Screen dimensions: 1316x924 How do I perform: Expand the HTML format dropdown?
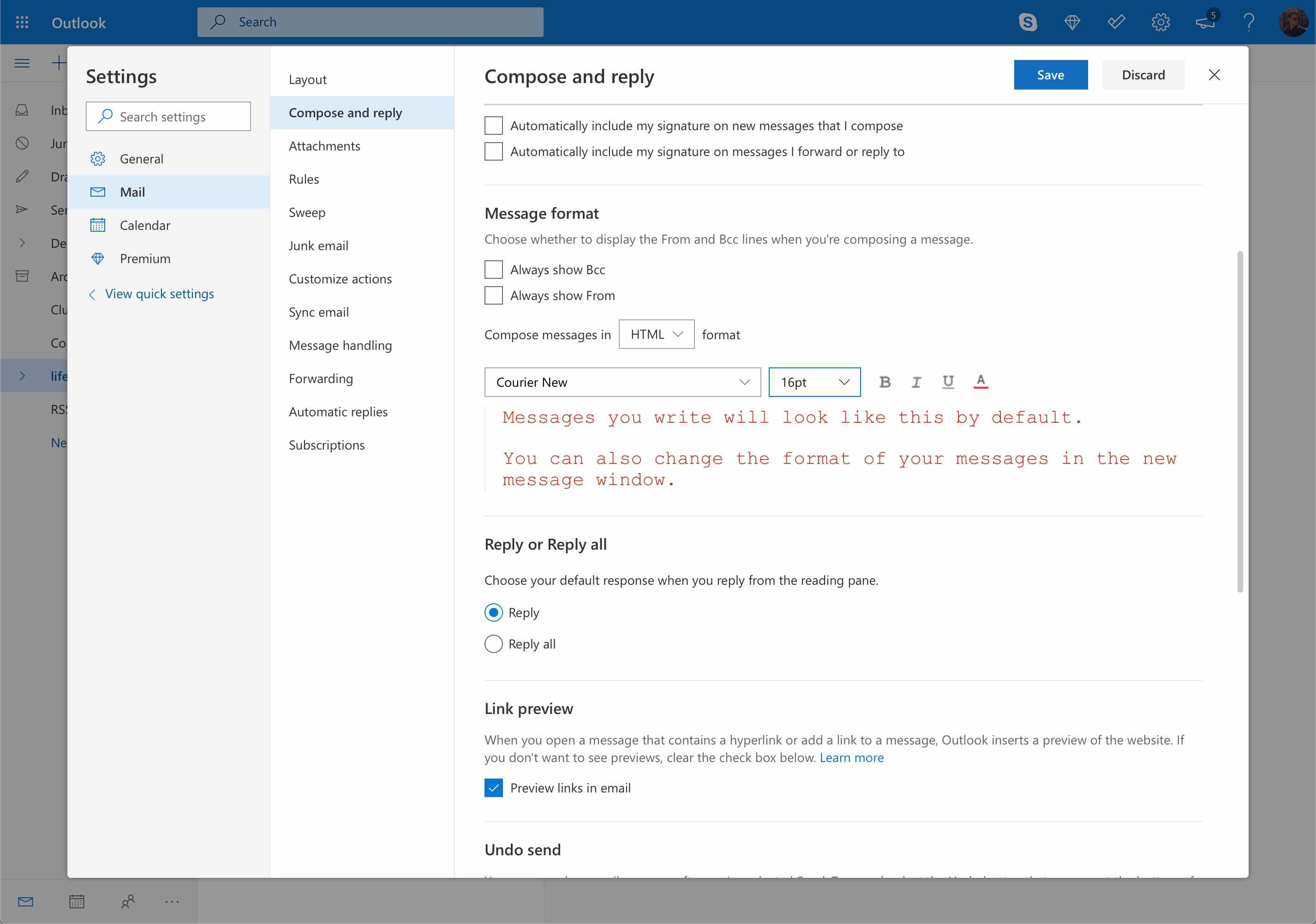(x=655, y=333)
